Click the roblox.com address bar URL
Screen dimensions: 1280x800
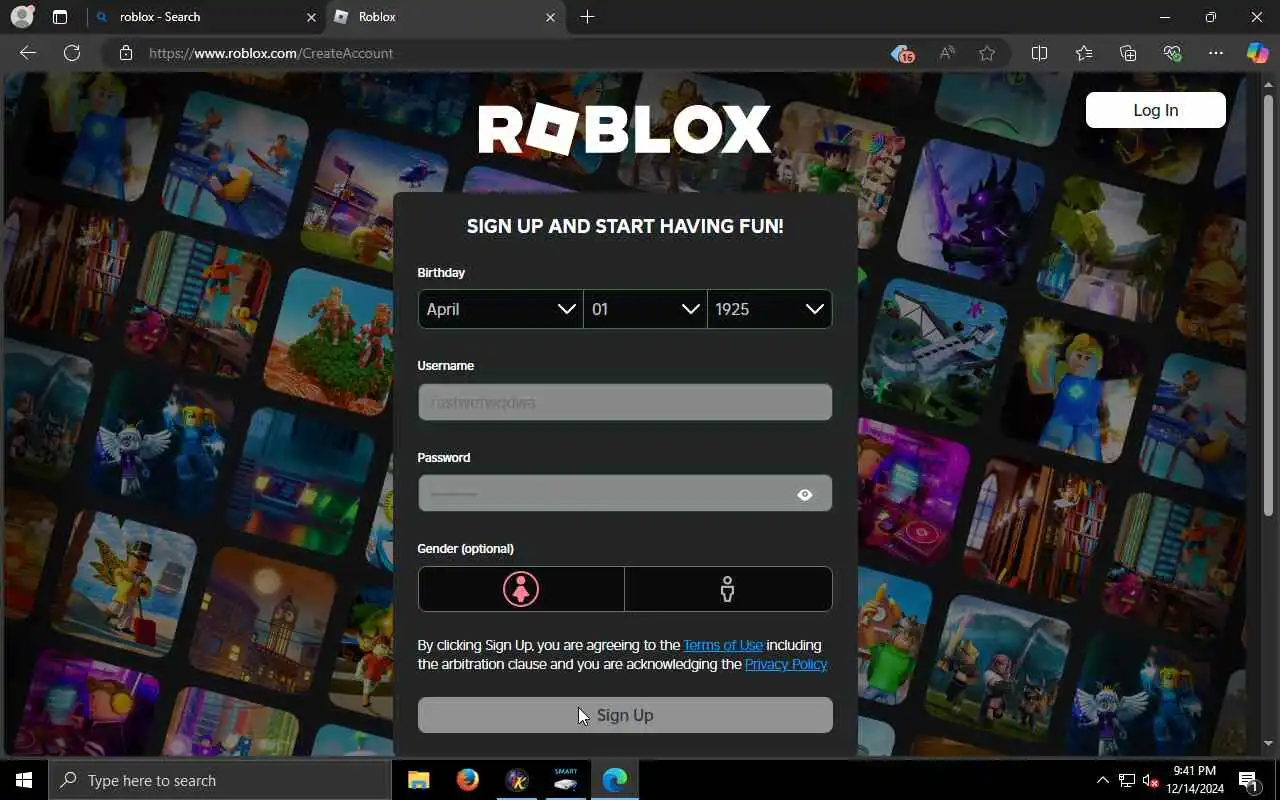[271, 53]
